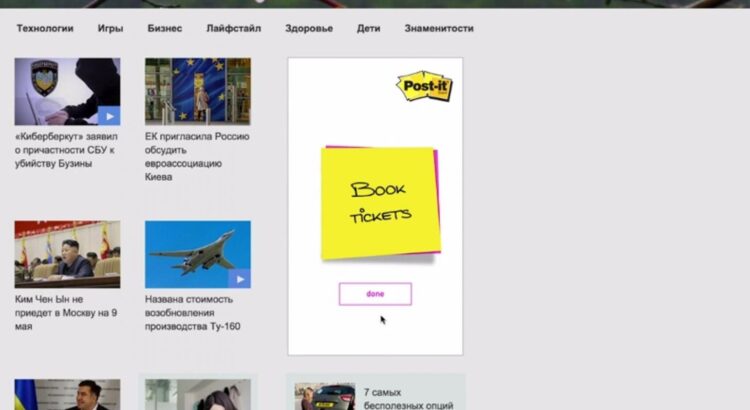Open the Игры category
This screenshot has width=750, height=410.
110,28
